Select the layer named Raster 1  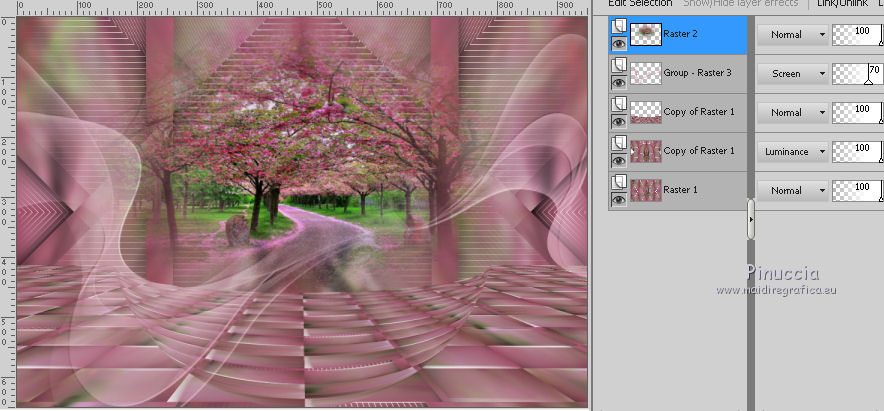click(x=680, y=189)
